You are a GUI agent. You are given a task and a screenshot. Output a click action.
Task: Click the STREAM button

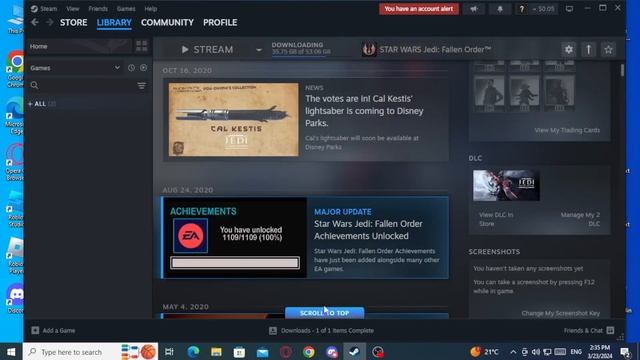(207, 49)
